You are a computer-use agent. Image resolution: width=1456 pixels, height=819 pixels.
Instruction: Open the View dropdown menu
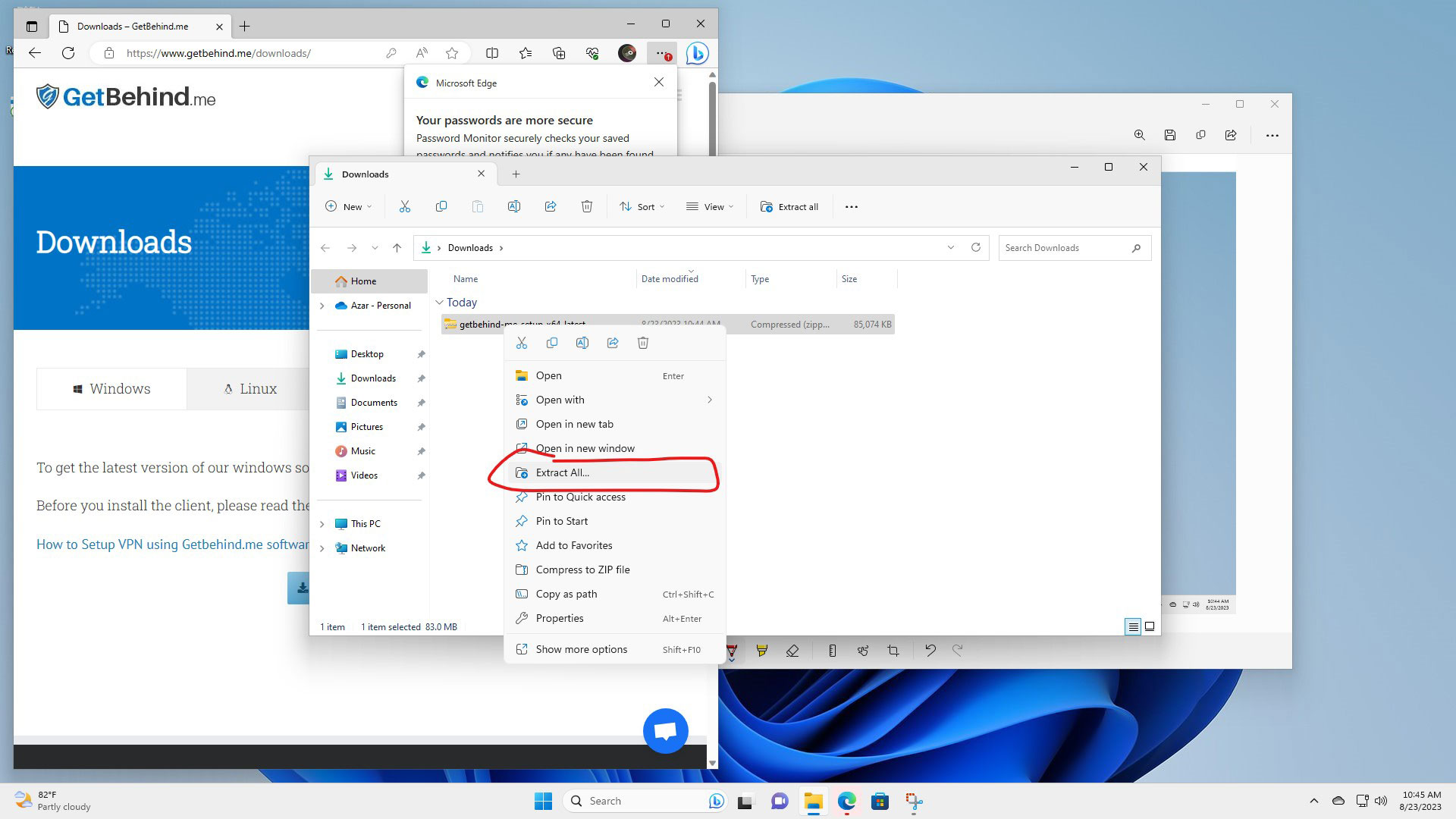[x=710, y=206]
